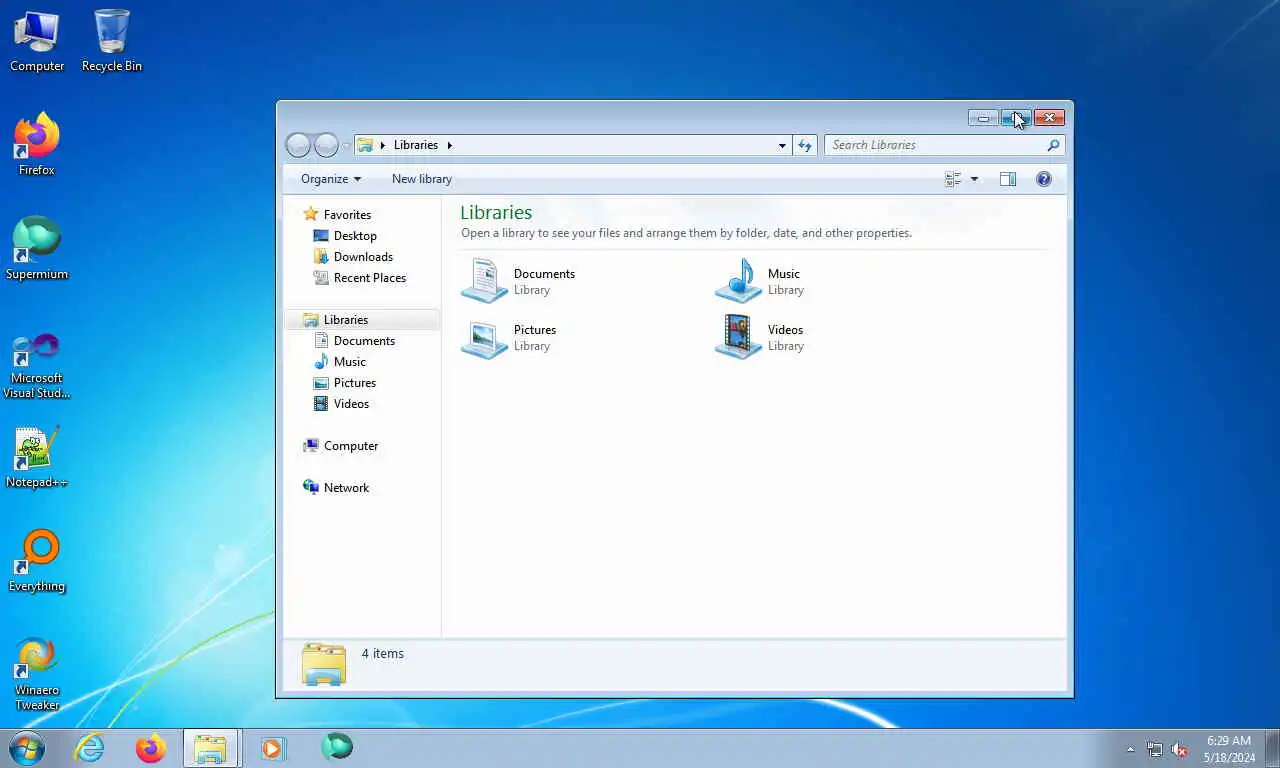This screenshot has width=1280, height=768.
Task: Launch Internet Explorer from taskbar
Action: (x=89, y=748)
